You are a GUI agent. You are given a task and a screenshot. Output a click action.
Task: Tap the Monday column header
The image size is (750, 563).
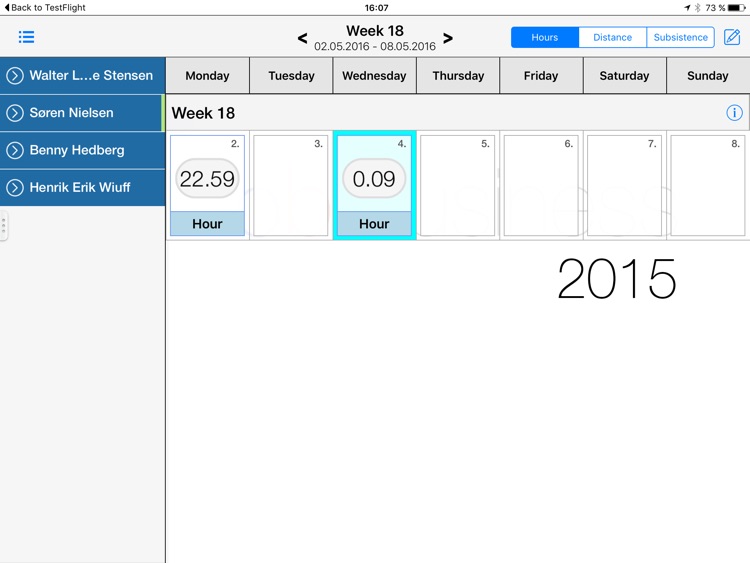(x=208, y=76)
